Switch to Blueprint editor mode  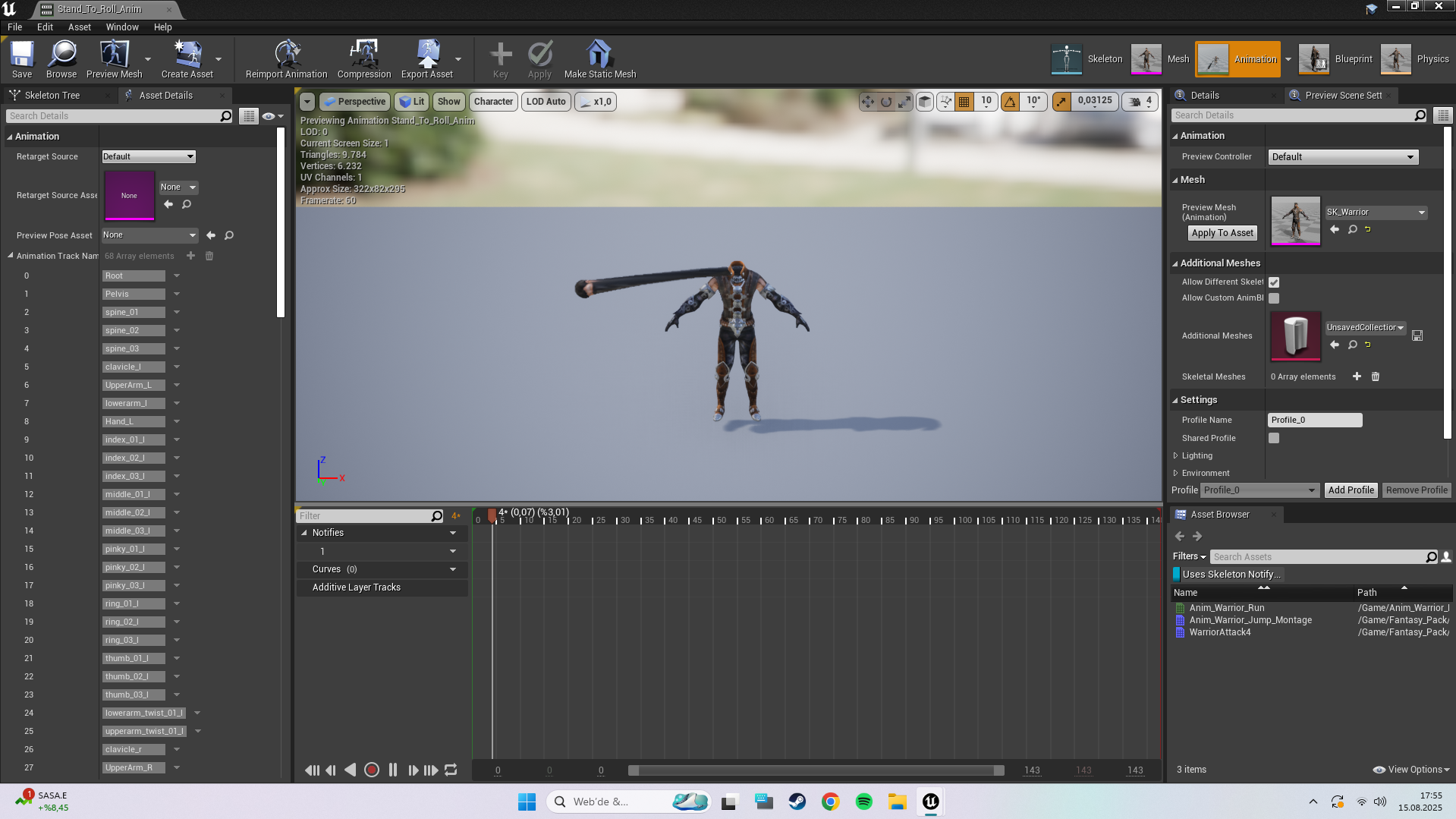tap(1335, 59)
